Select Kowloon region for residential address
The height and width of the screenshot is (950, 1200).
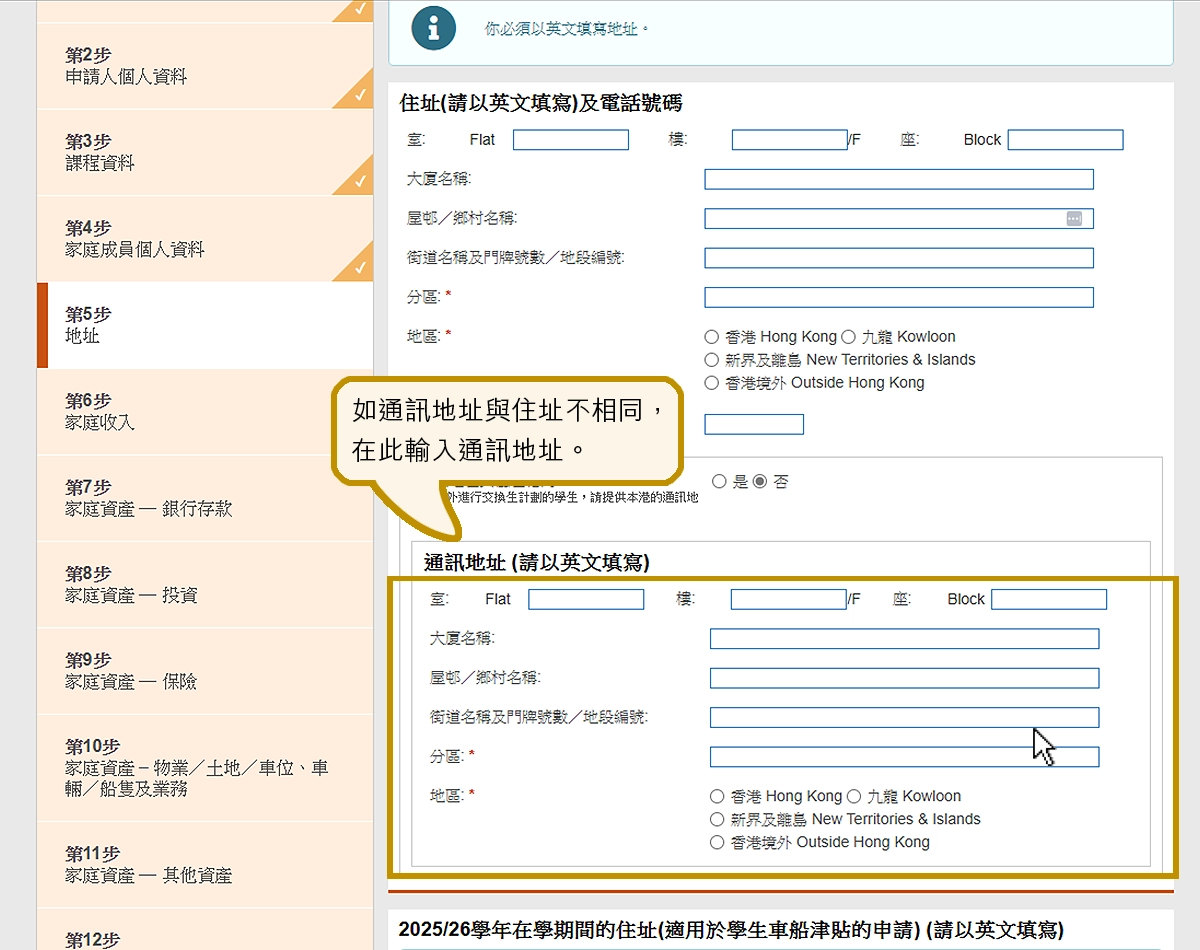[x=849, y=337]
